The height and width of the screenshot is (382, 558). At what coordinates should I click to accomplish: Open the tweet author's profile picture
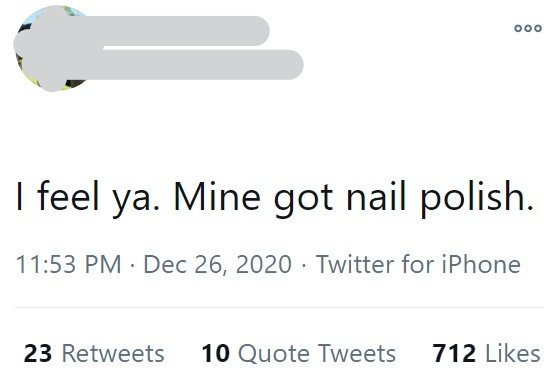click(53, 48)
